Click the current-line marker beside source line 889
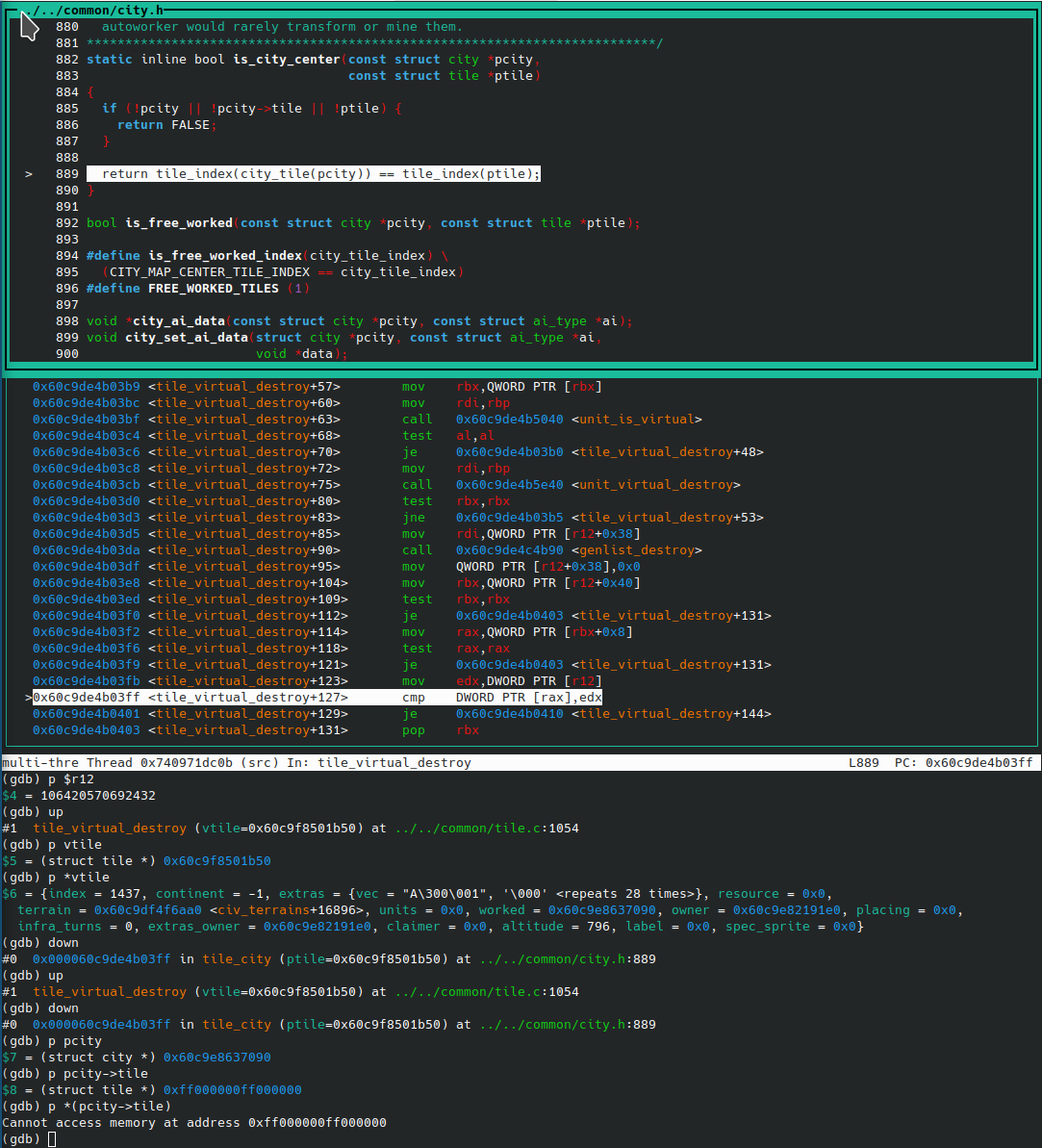Screen dimensions: 1042x1148 [29, 174]
